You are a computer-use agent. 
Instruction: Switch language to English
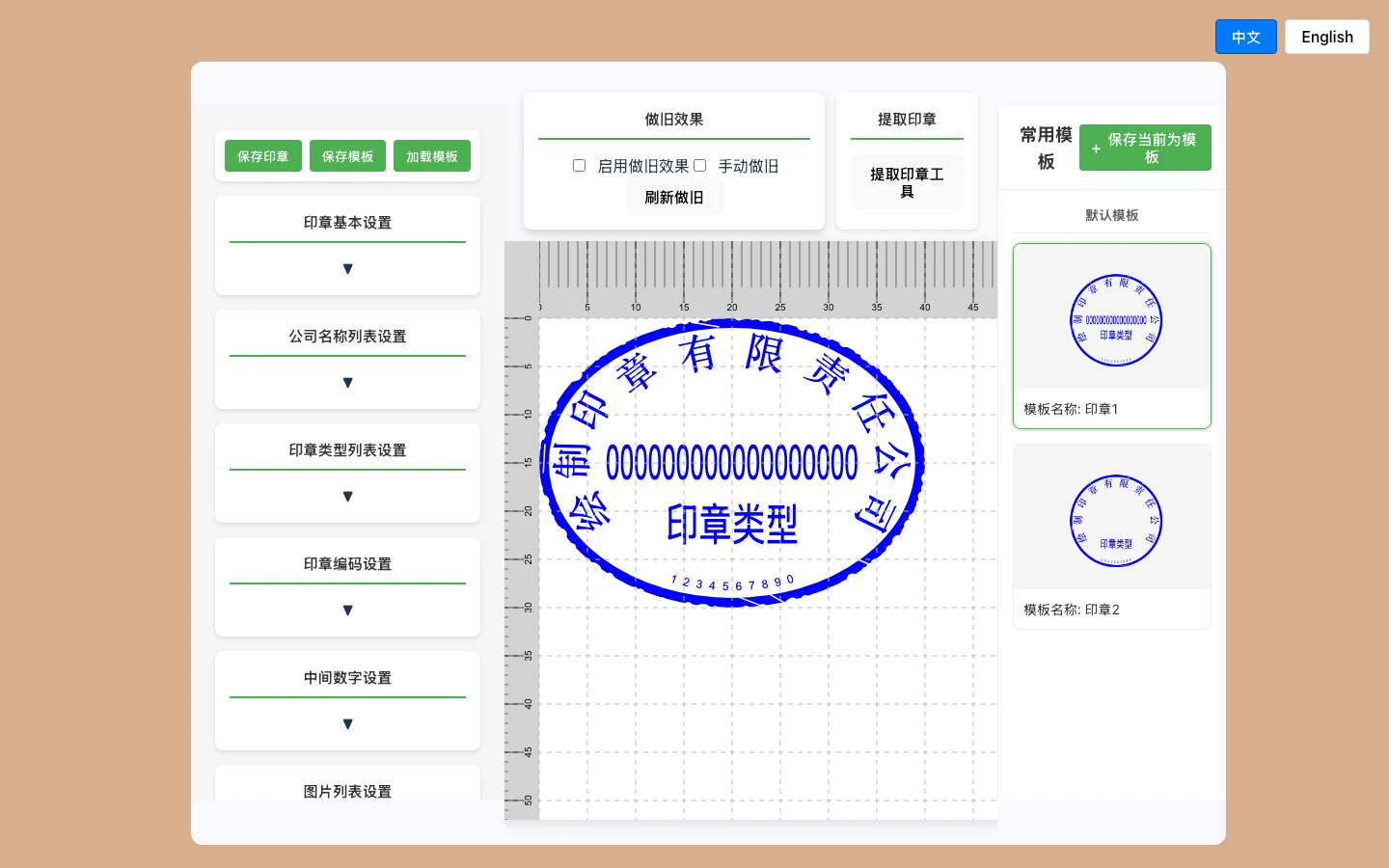coord(1327,37)
